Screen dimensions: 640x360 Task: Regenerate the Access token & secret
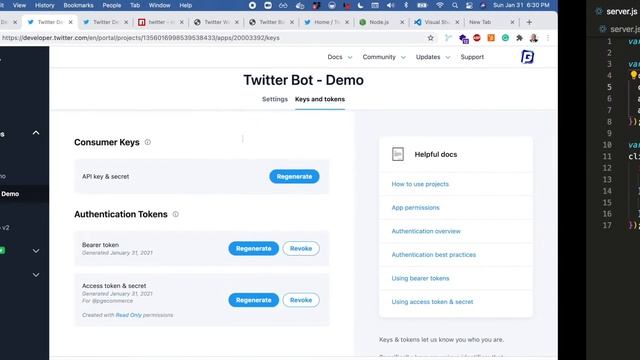pyautogui.click(x=253, y=300)
